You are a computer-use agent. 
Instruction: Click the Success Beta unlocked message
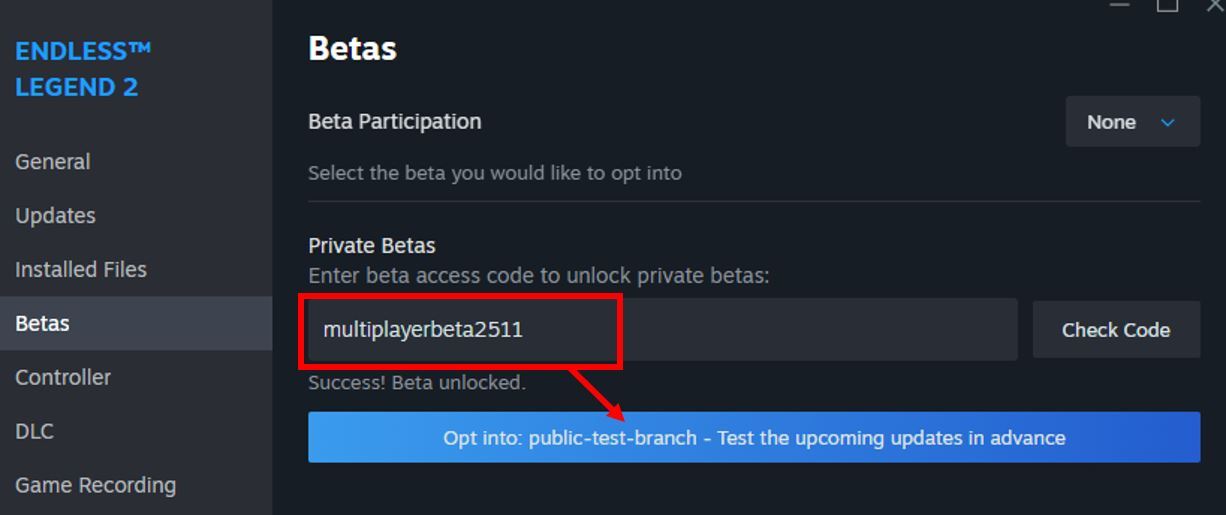(x=416, y=383)
